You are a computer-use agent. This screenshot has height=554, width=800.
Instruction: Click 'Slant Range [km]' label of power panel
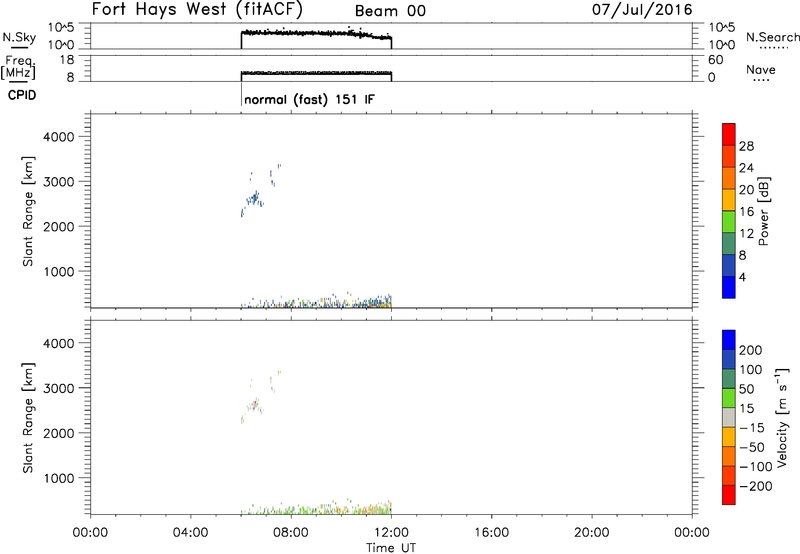click(28, 211)
